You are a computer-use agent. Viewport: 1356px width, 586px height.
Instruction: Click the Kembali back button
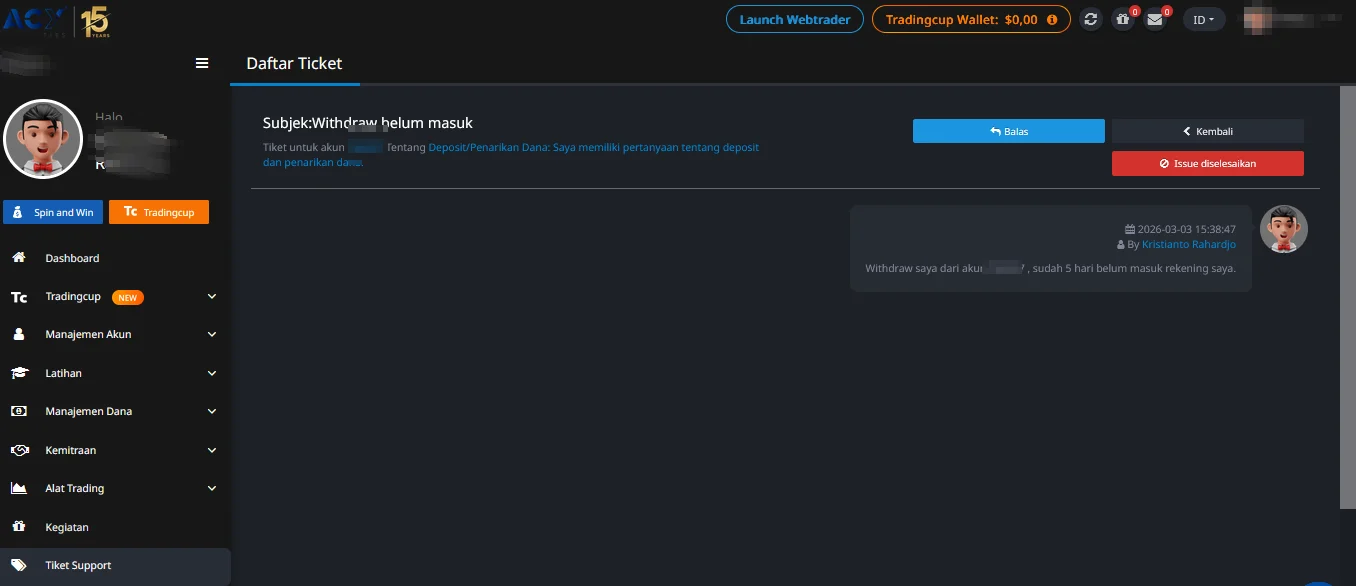click(1208, 131)
